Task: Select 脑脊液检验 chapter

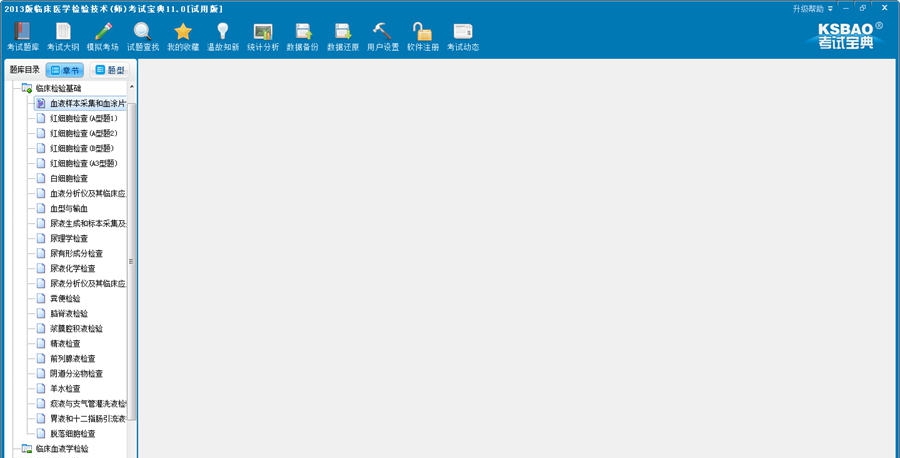Action: (x=63, y=313)
